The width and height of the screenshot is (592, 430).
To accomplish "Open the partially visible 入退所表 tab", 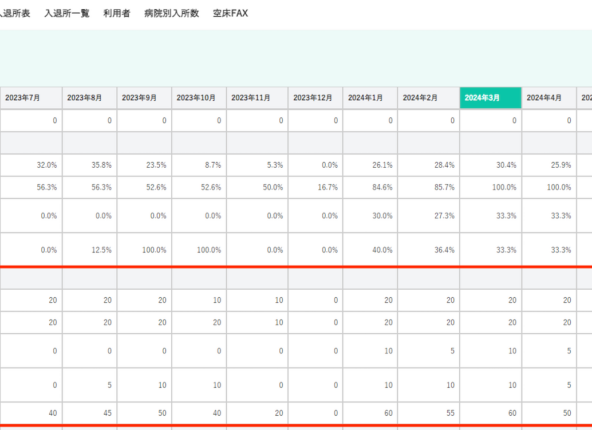I will tap(15, 13).
